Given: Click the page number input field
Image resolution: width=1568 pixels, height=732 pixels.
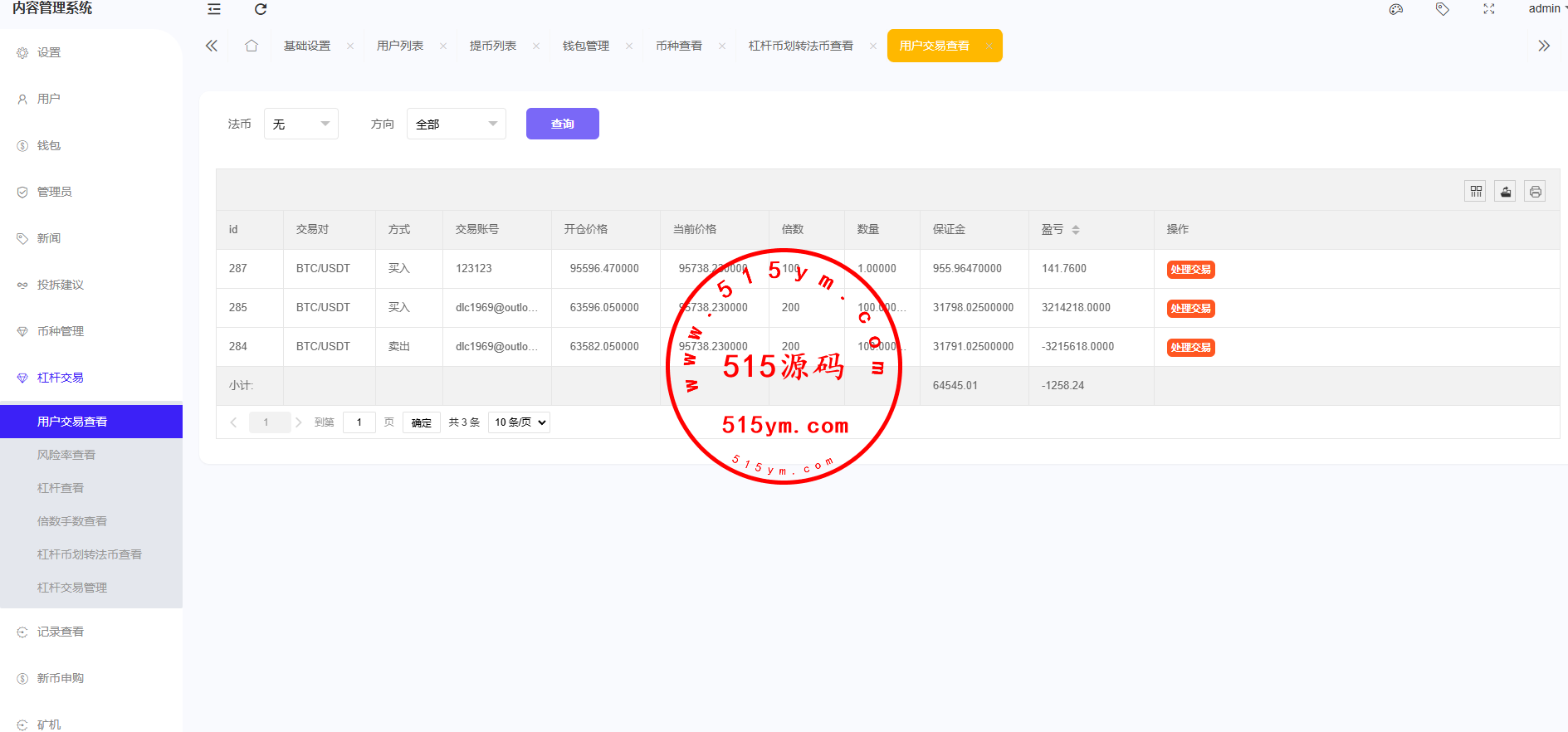Looking at the screenshot, I should pyautogui.click(x=359, y=422).
